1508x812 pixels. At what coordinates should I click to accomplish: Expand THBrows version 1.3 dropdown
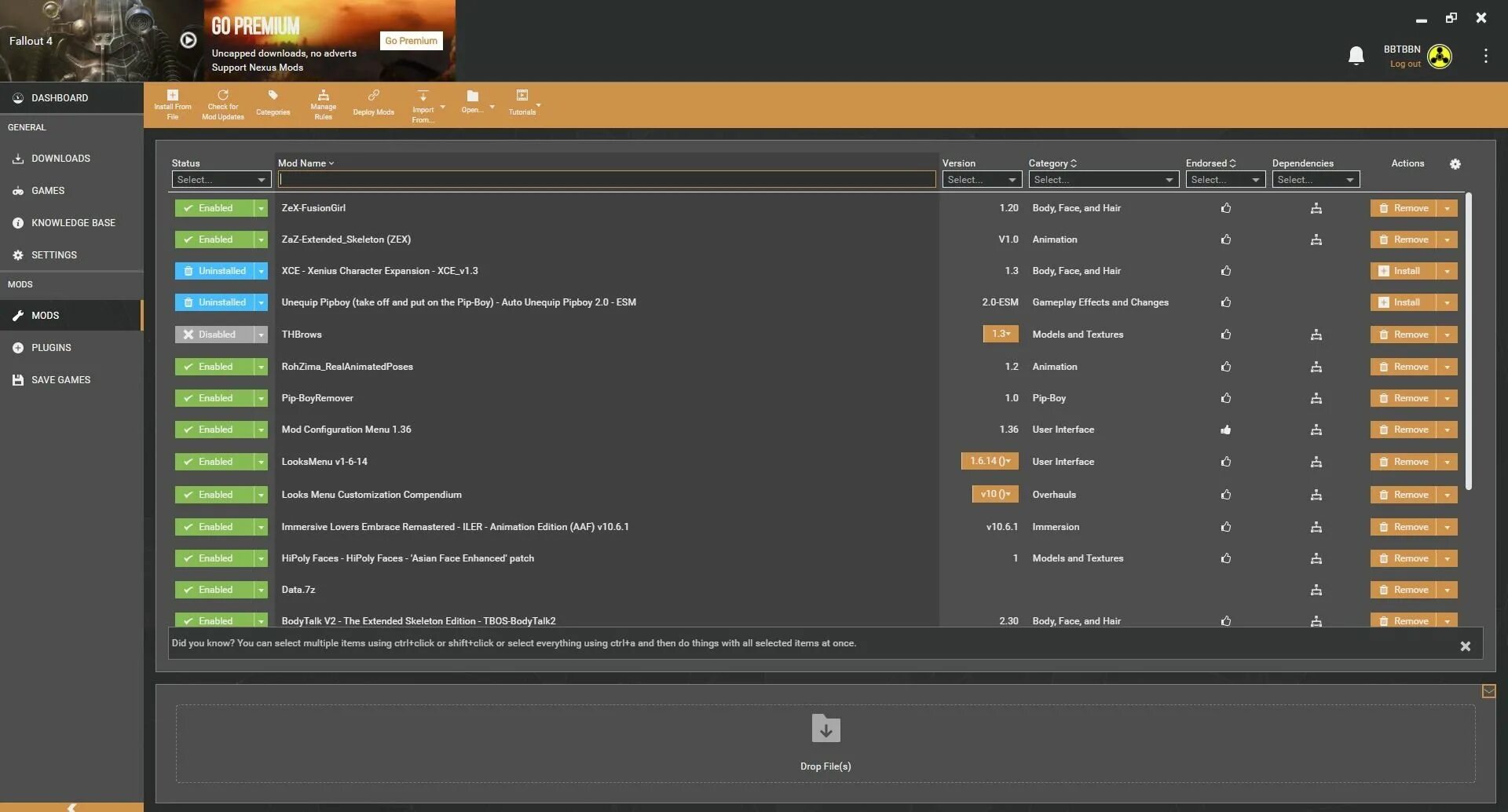1001,334
